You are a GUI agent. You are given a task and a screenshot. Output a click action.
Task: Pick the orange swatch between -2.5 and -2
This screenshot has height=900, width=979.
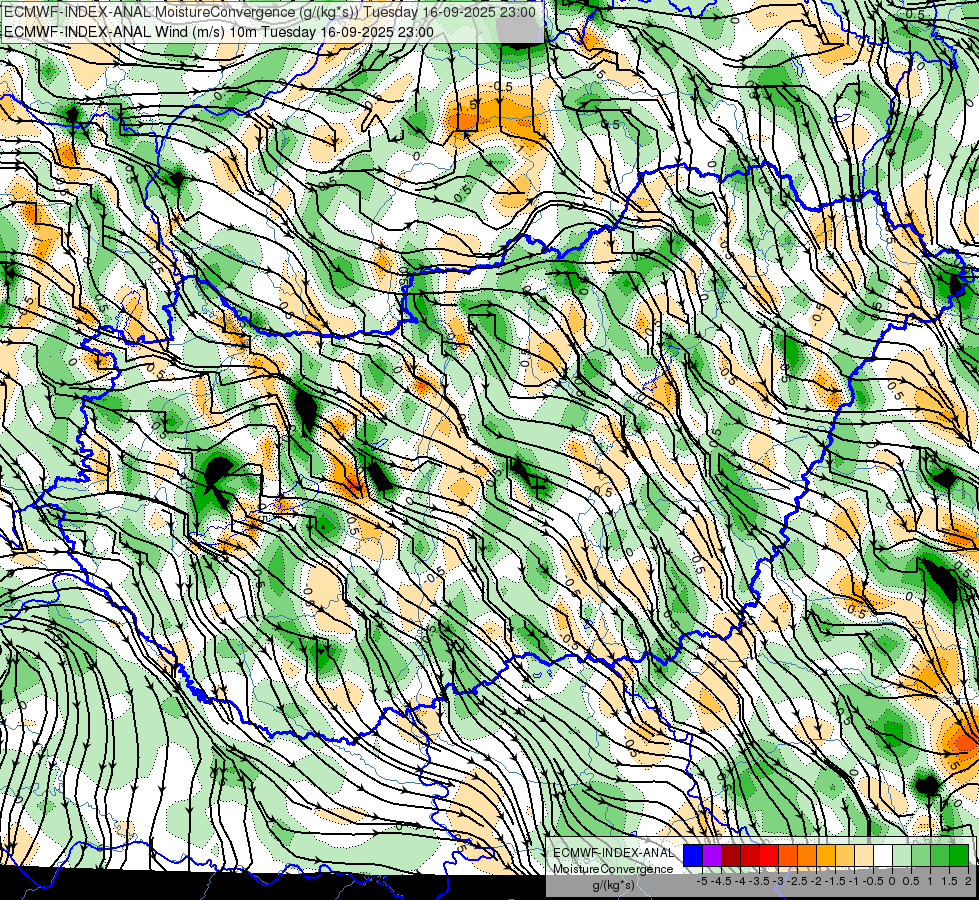(807, 856)
